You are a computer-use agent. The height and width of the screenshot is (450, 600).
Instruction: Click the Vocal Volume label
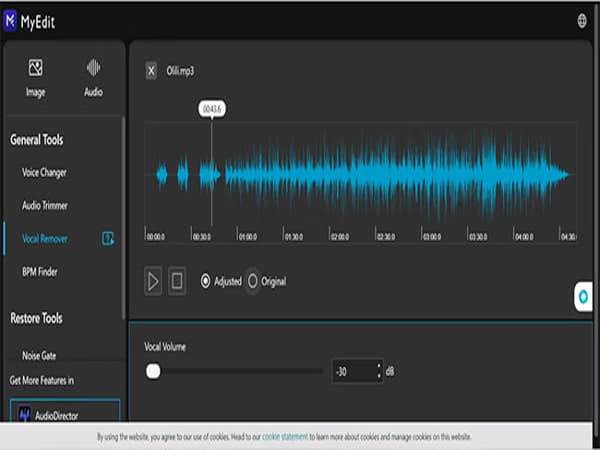[x=165, y=347]
